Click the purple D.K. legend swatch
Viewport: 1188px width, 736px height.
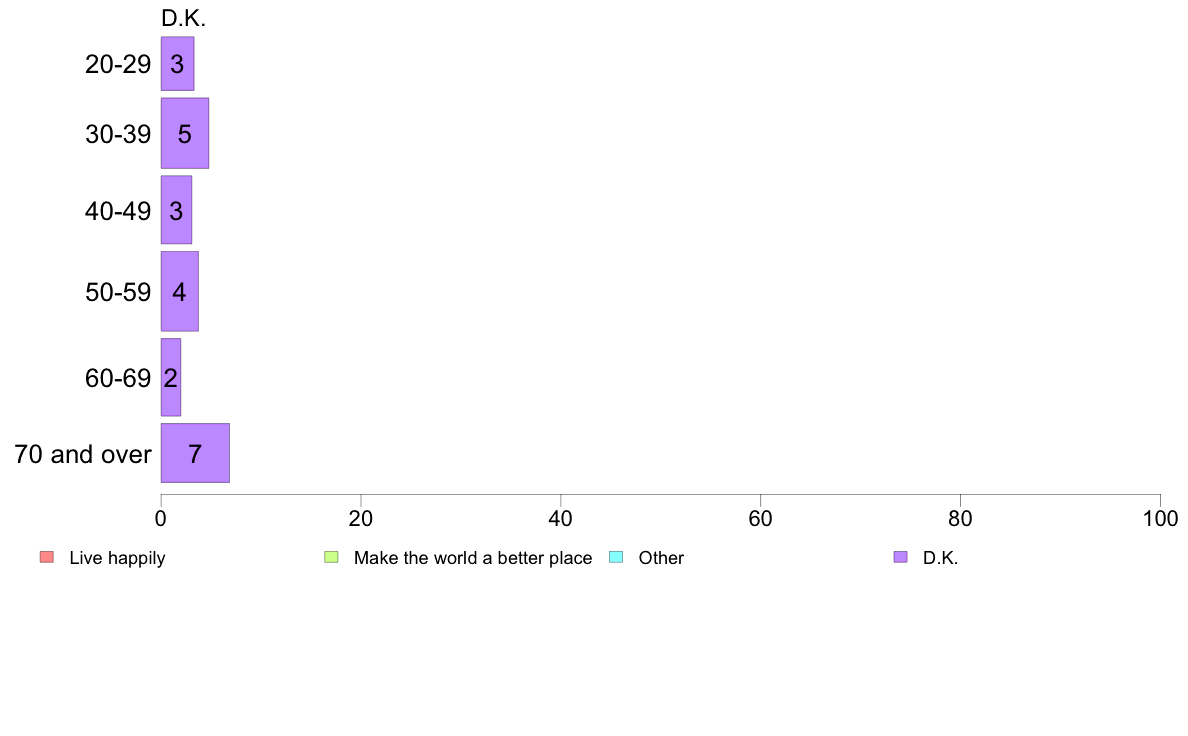tap(900, 557)
